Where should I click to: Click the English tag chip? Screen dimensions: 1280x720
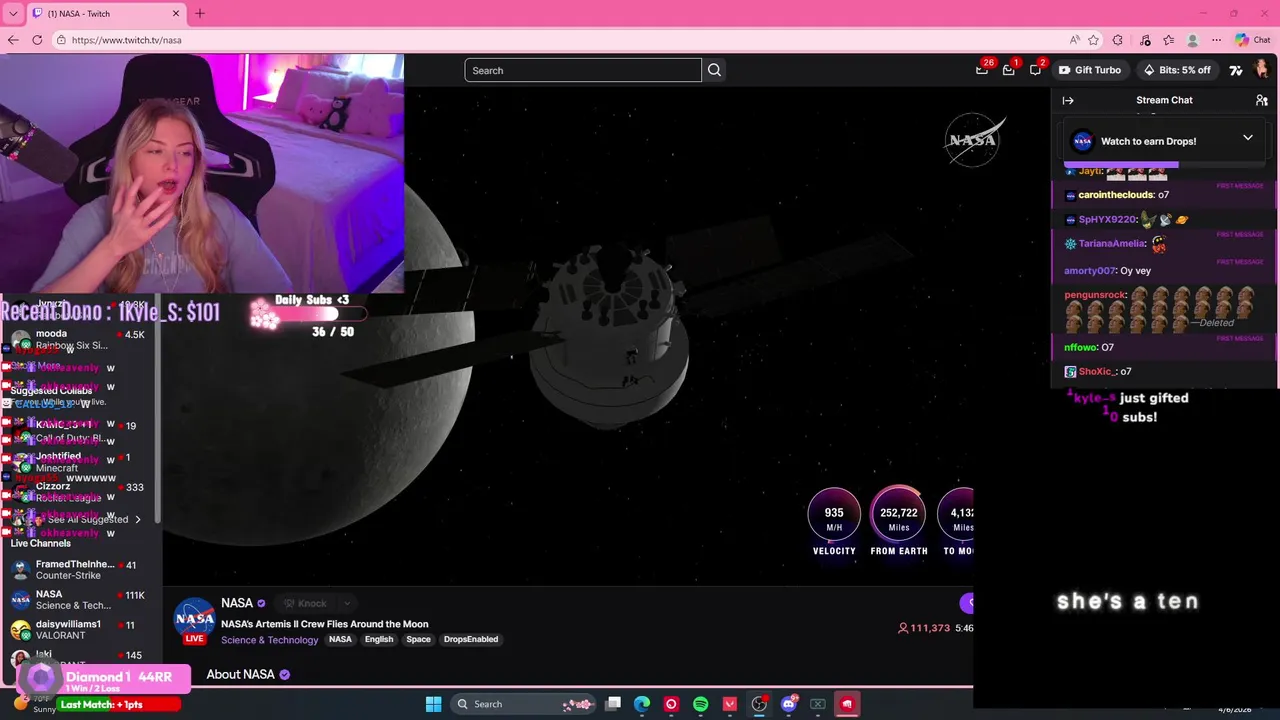click(x=379, y=640)
